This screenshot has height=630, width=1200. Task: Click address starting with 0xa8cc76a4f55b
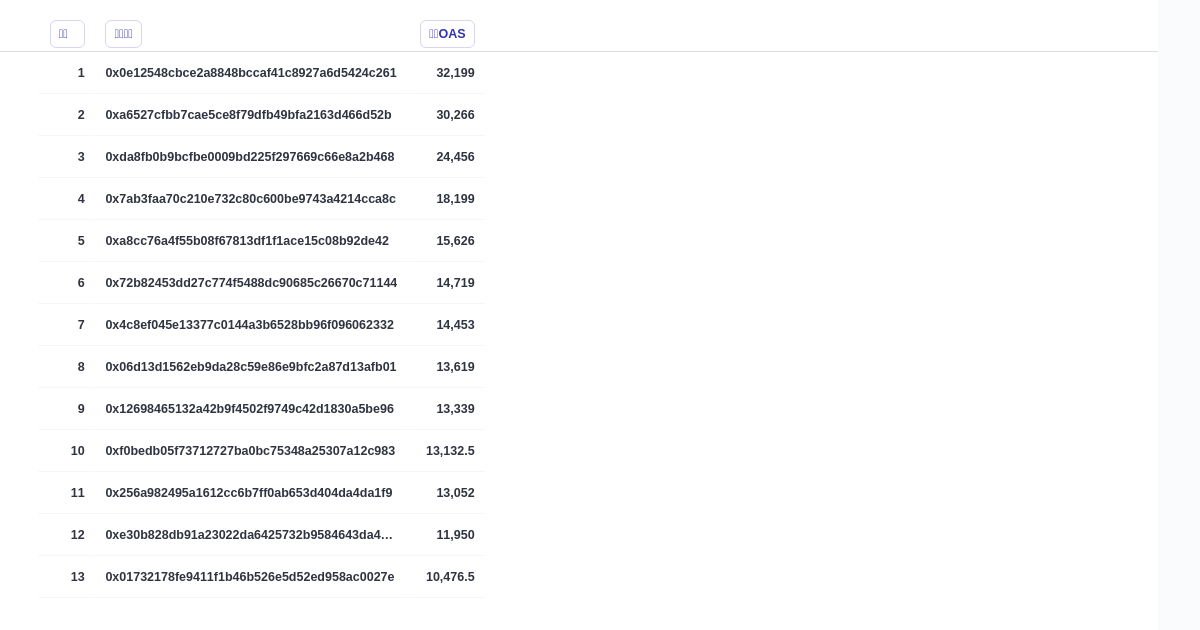pos(247,241)
